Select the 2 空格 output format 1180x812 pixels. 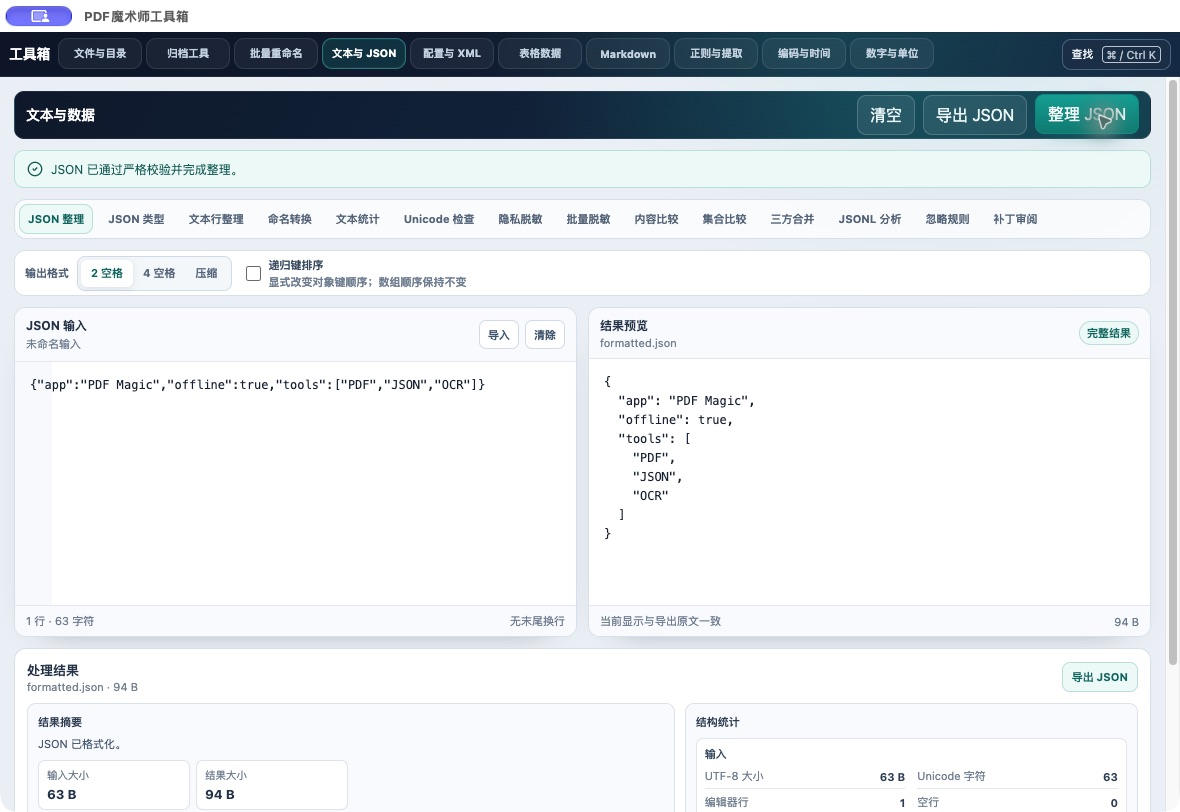pos(107,273)
